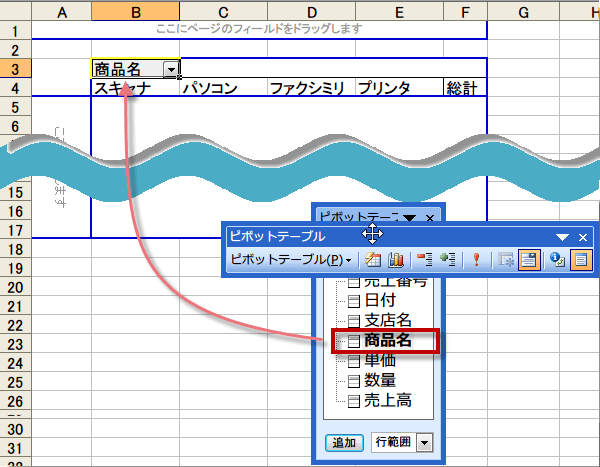Select row 30 header

coord(15,429)
